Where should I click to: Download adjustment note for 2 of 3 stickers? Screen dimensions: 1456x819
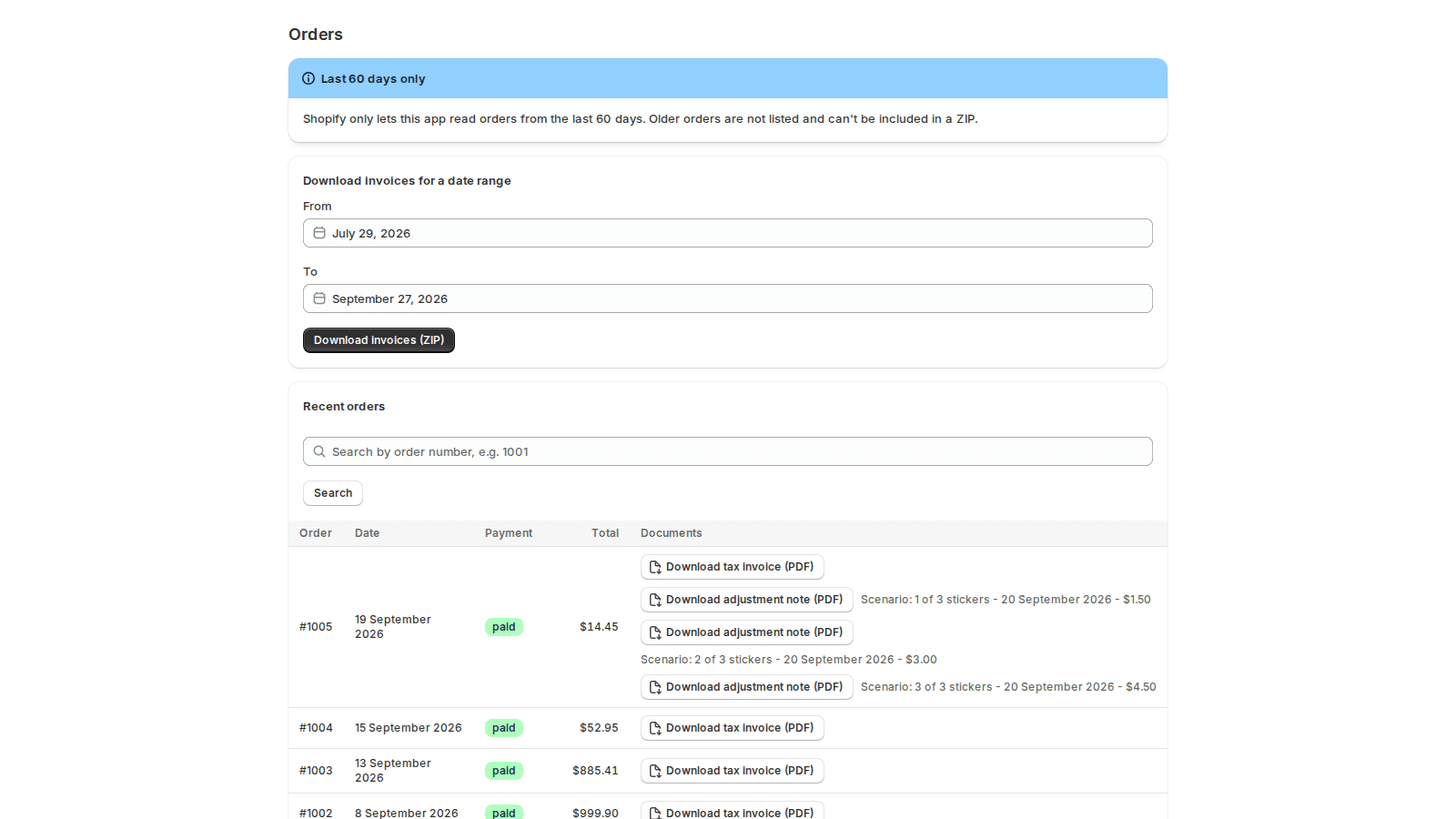747,632
